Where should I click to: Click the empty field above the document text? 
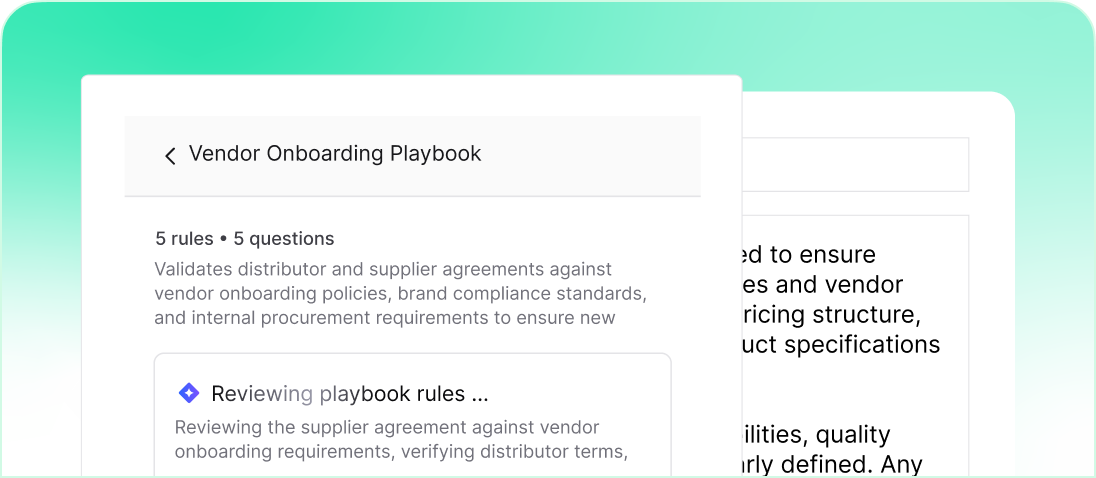855,164
